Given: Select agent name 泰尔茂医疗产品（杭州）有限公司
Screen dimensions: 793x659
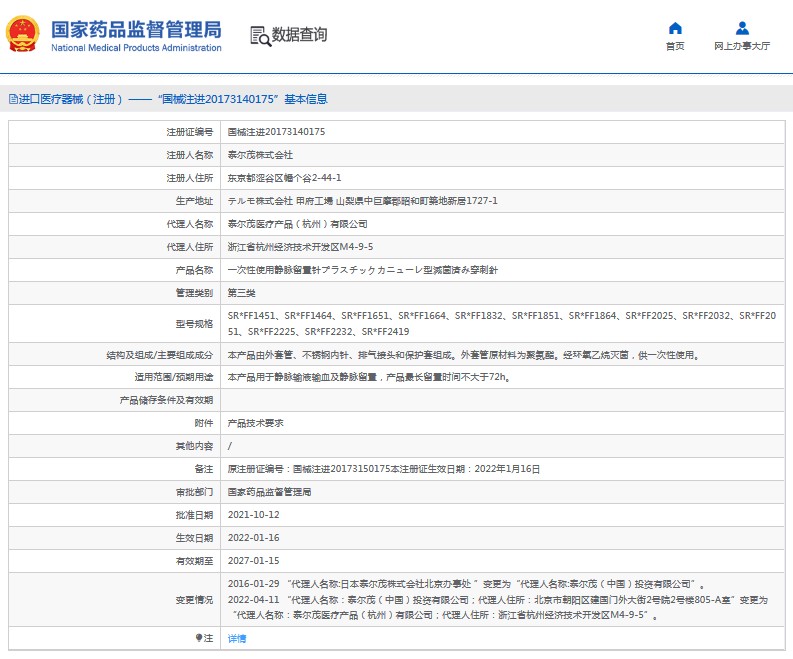Looking at the screenshot, I should [297, 224].
